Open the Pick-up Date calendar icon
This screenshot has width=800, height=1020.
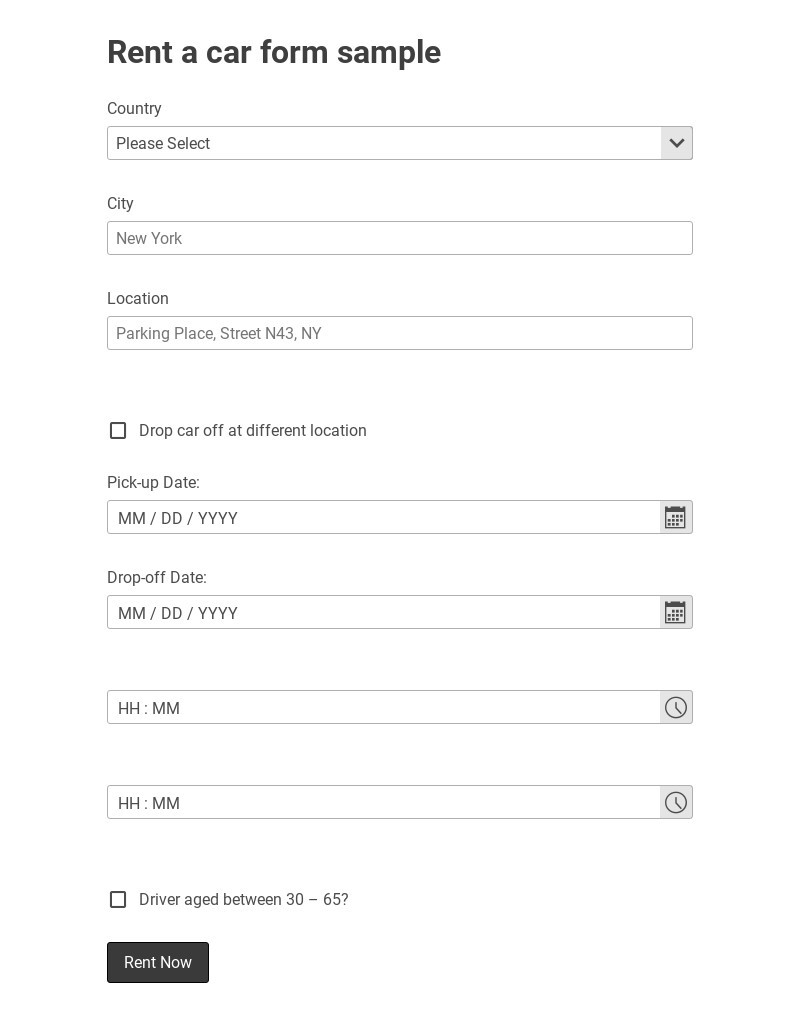coord(676,517)
